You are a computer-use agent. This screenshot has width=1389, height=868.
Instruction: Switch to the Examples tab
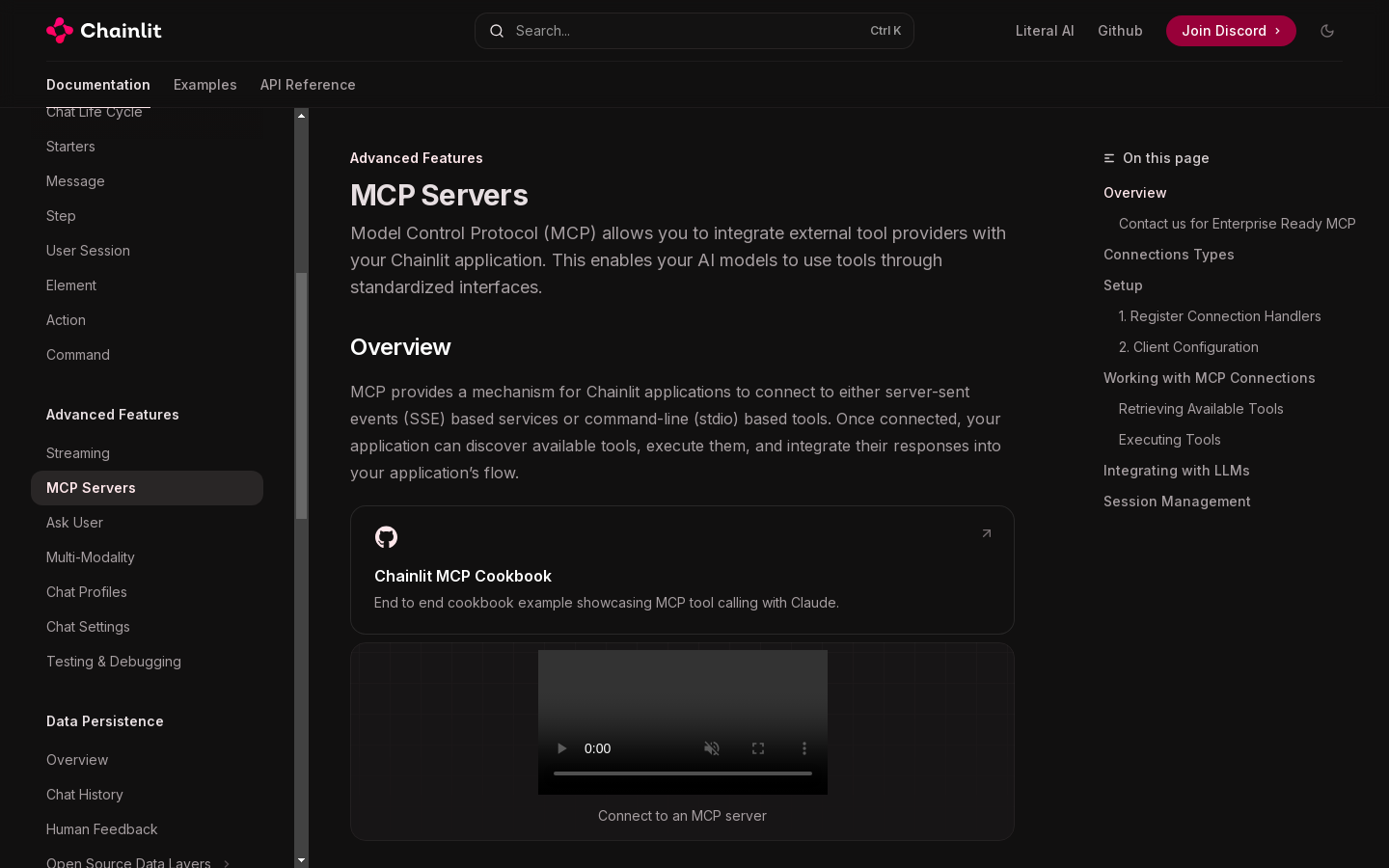pos(205,85)
